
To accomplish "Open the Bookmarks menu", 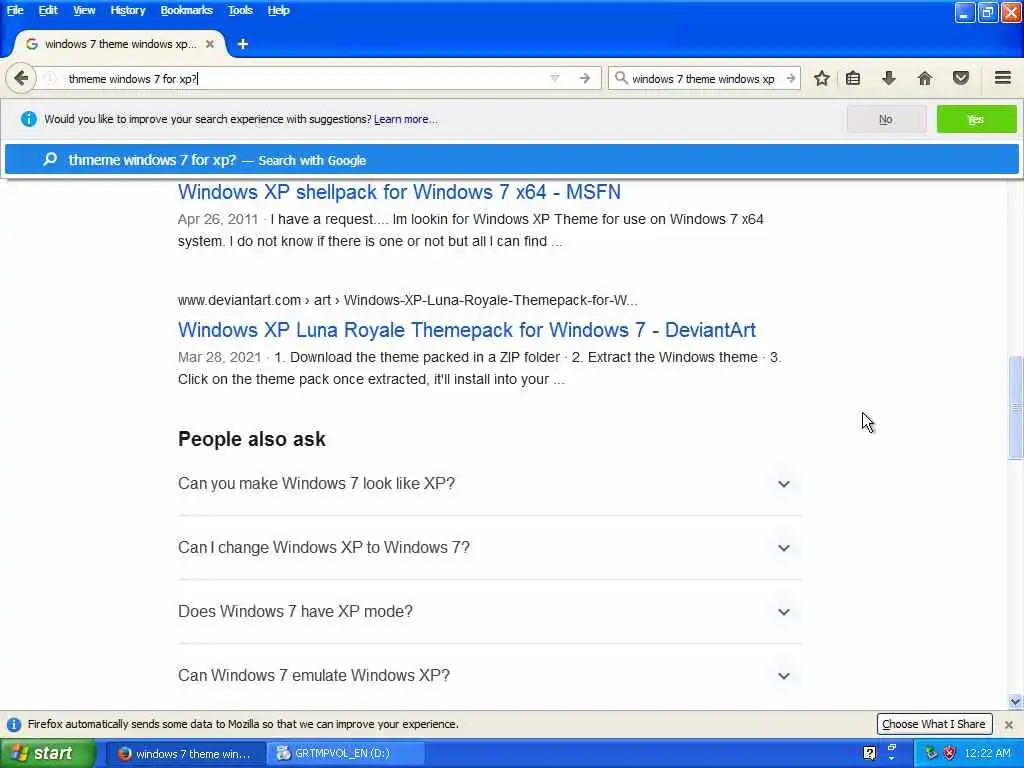I will [187, 10].
